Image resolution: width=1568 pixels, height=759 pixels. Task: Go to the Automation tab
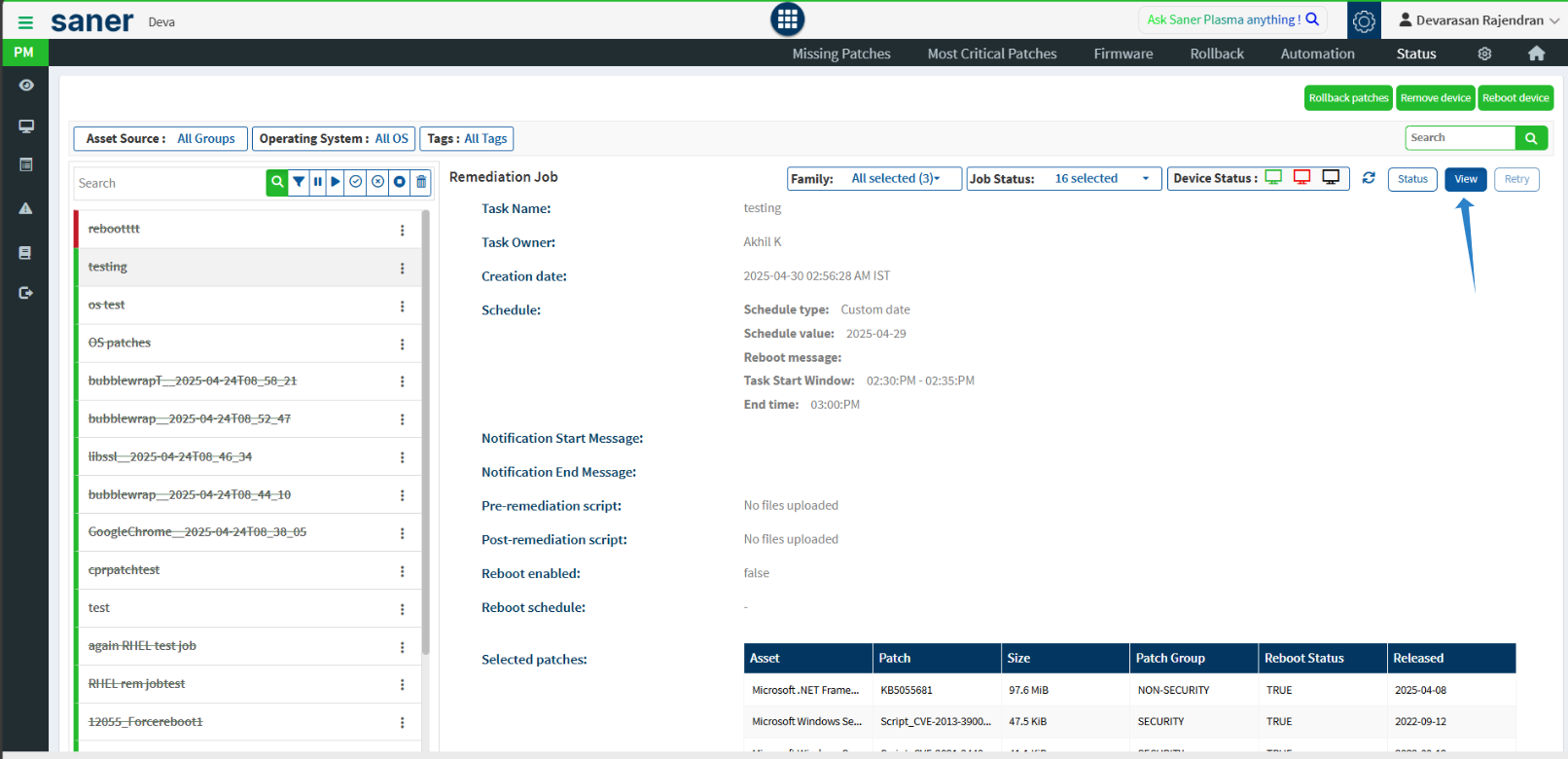1318,54
